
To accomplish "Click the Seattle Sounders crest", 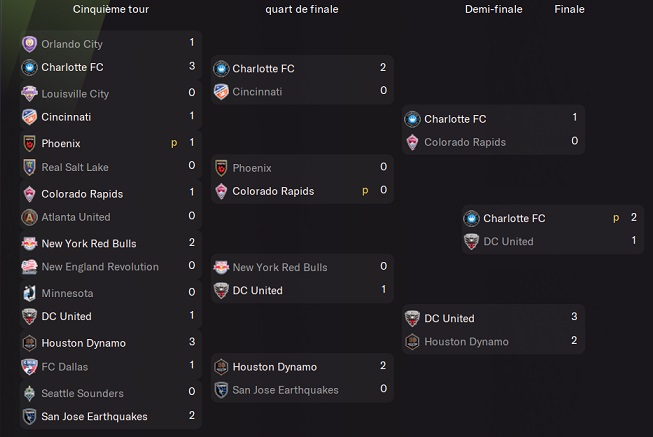I will click(29, 393).
